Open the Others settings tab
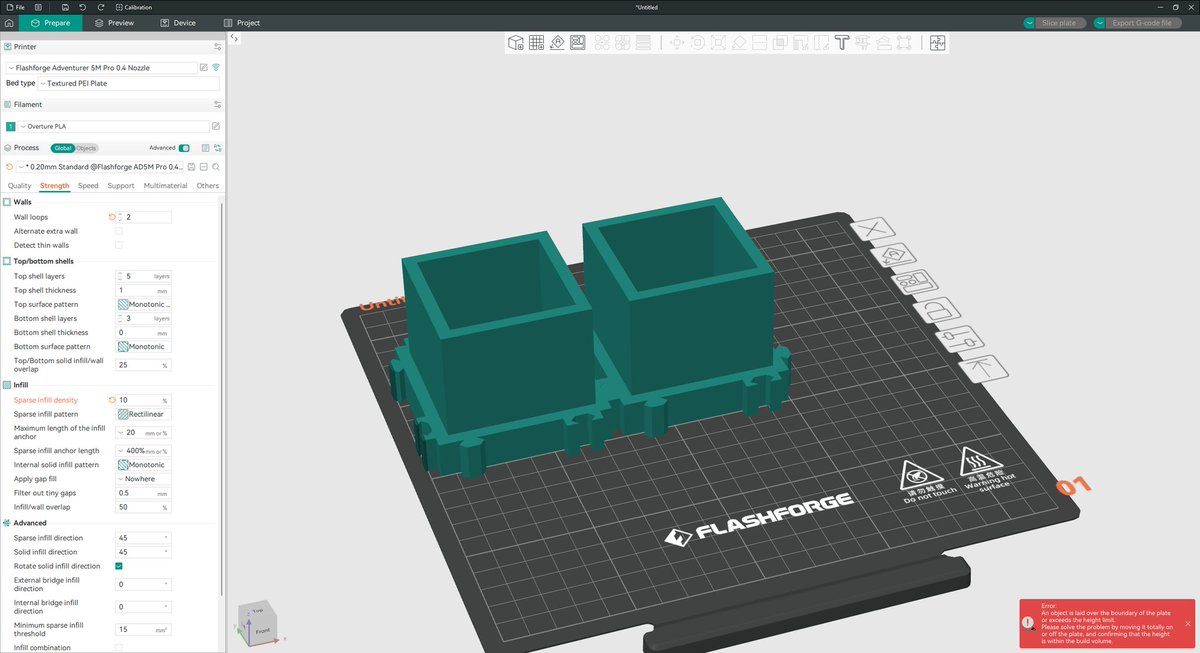Viewport: 1200px width, 653px height. [x=207, y=186]
